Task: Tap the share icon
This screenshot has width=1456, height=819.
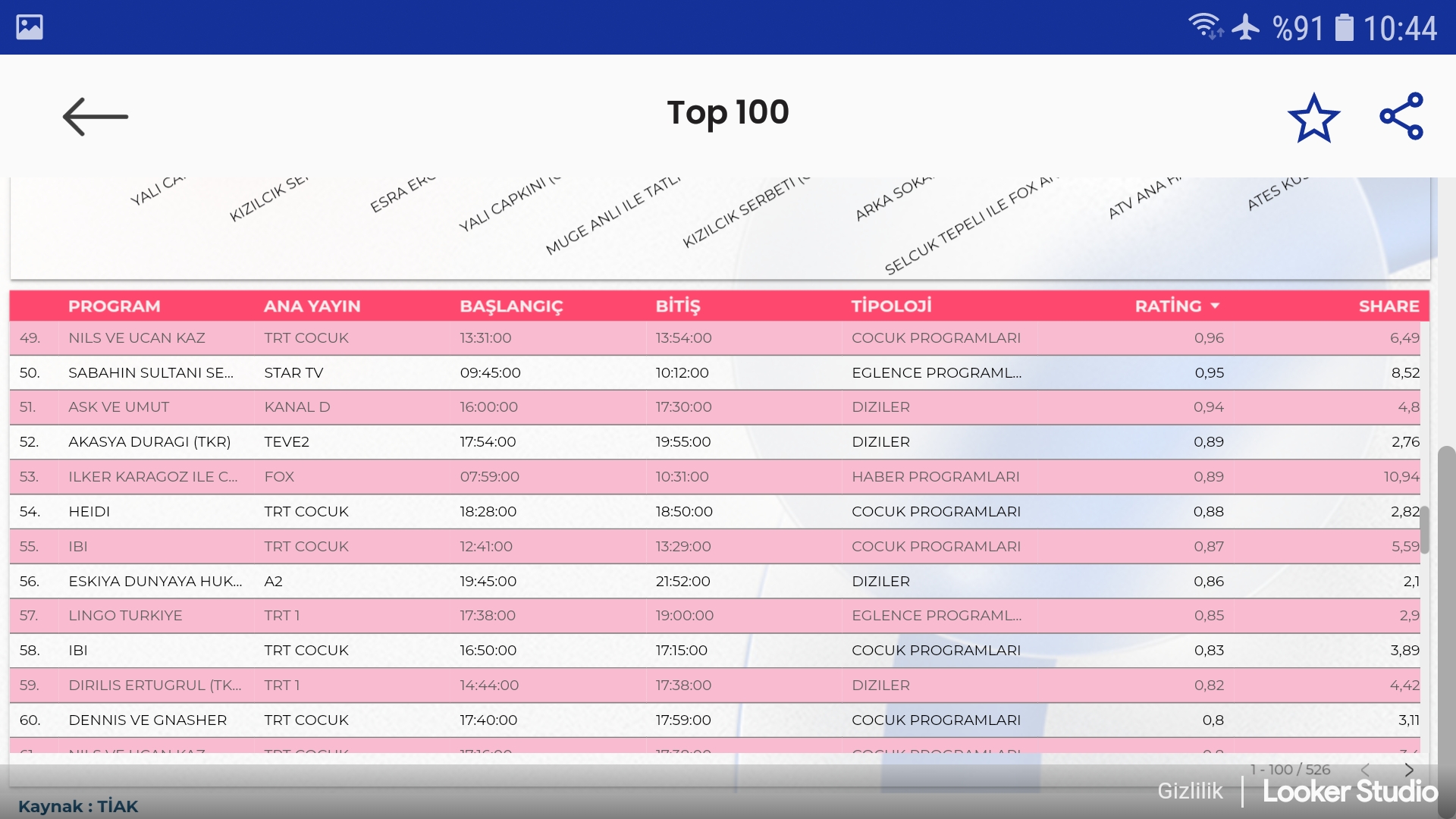Action: point(1401,116)
